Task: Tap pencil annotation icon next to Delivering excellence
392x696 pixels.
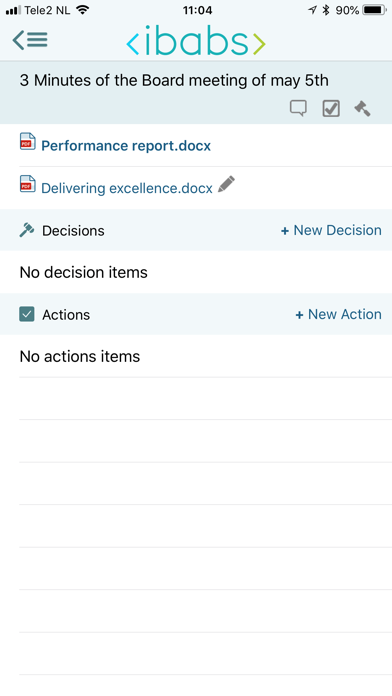Action: (226, 184)
